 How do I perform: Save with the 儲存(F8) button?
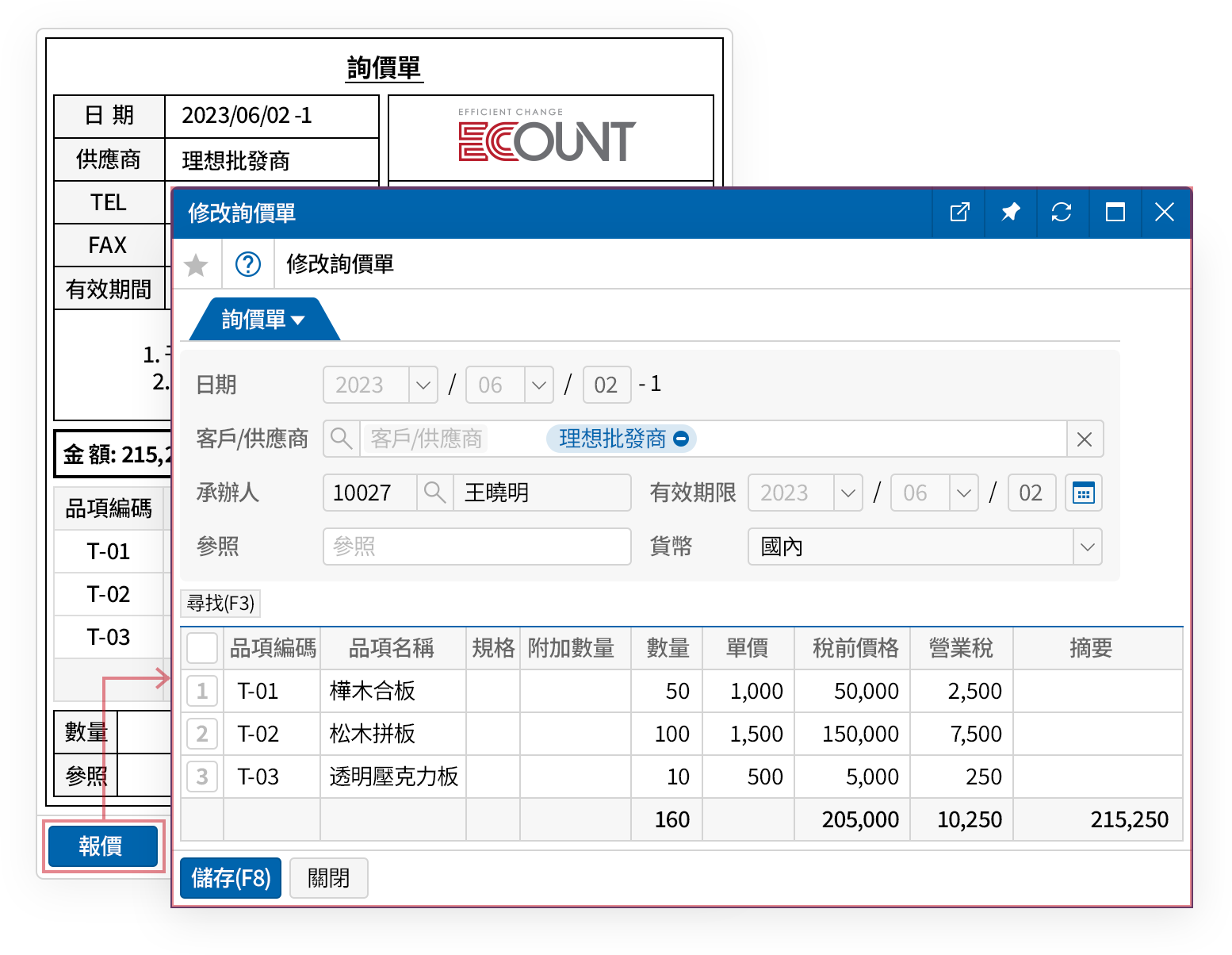point(231,878)
